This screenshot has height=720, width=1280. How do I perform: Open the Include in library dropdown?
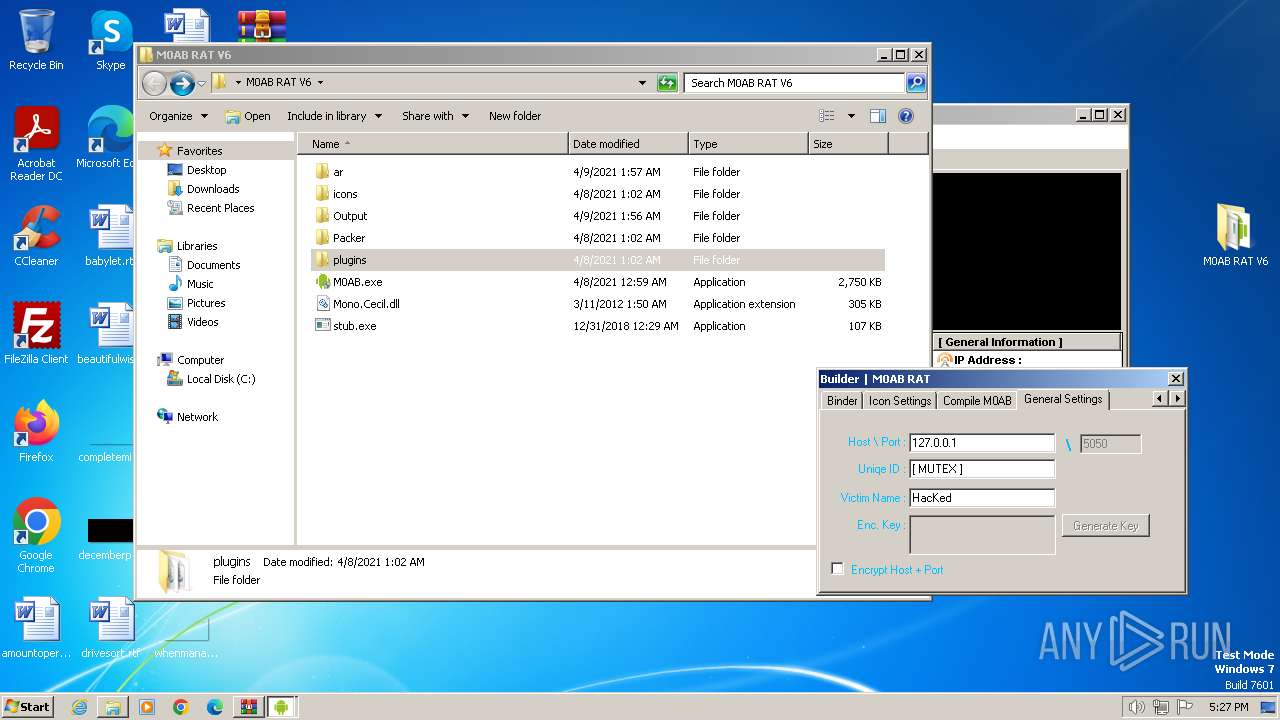[334, 116]
